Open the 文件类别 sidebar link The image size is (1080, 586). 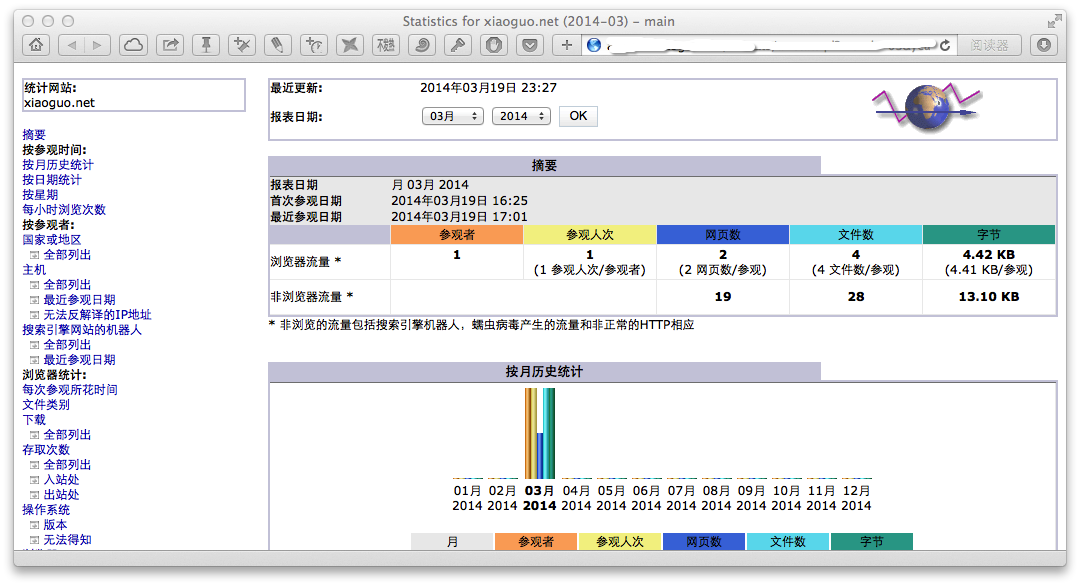tap(46, 405)
